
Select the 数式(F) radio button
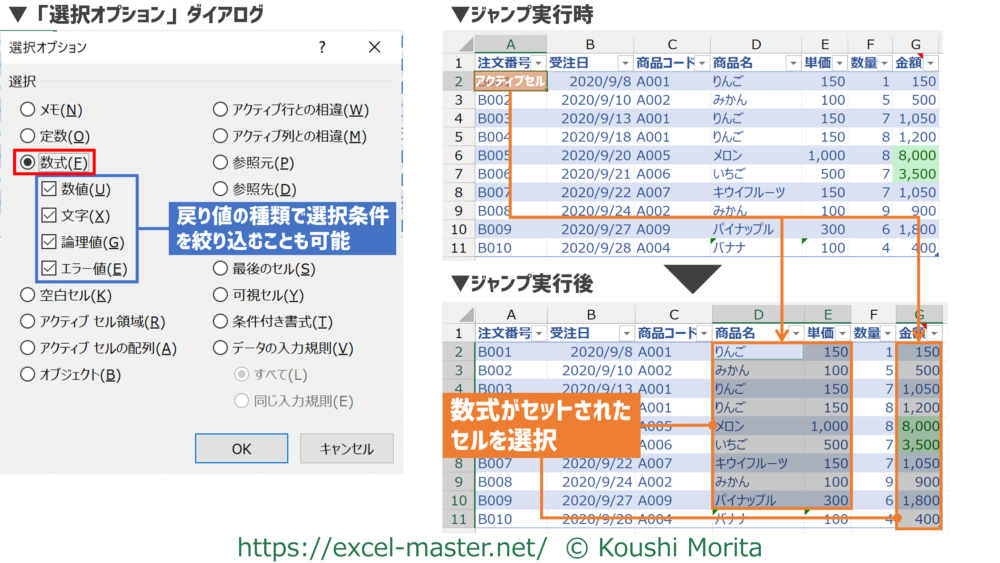coord(28,162)
